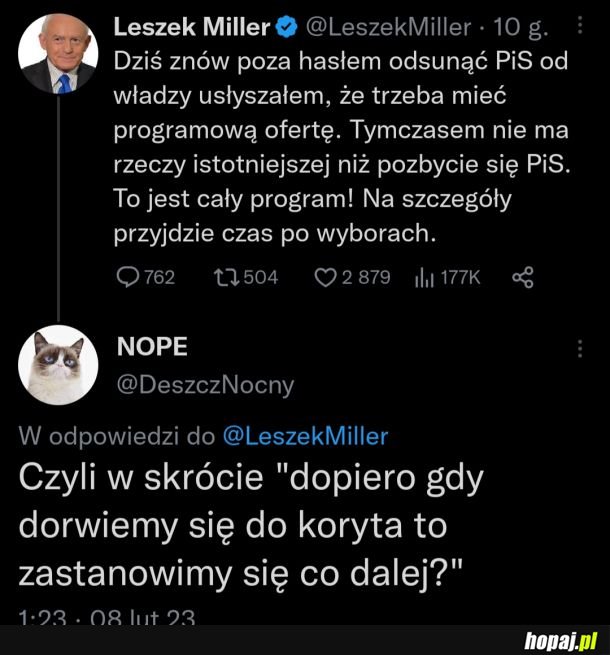Open Miller's tweet text starting "Dziś znów"

coord(340,145)
